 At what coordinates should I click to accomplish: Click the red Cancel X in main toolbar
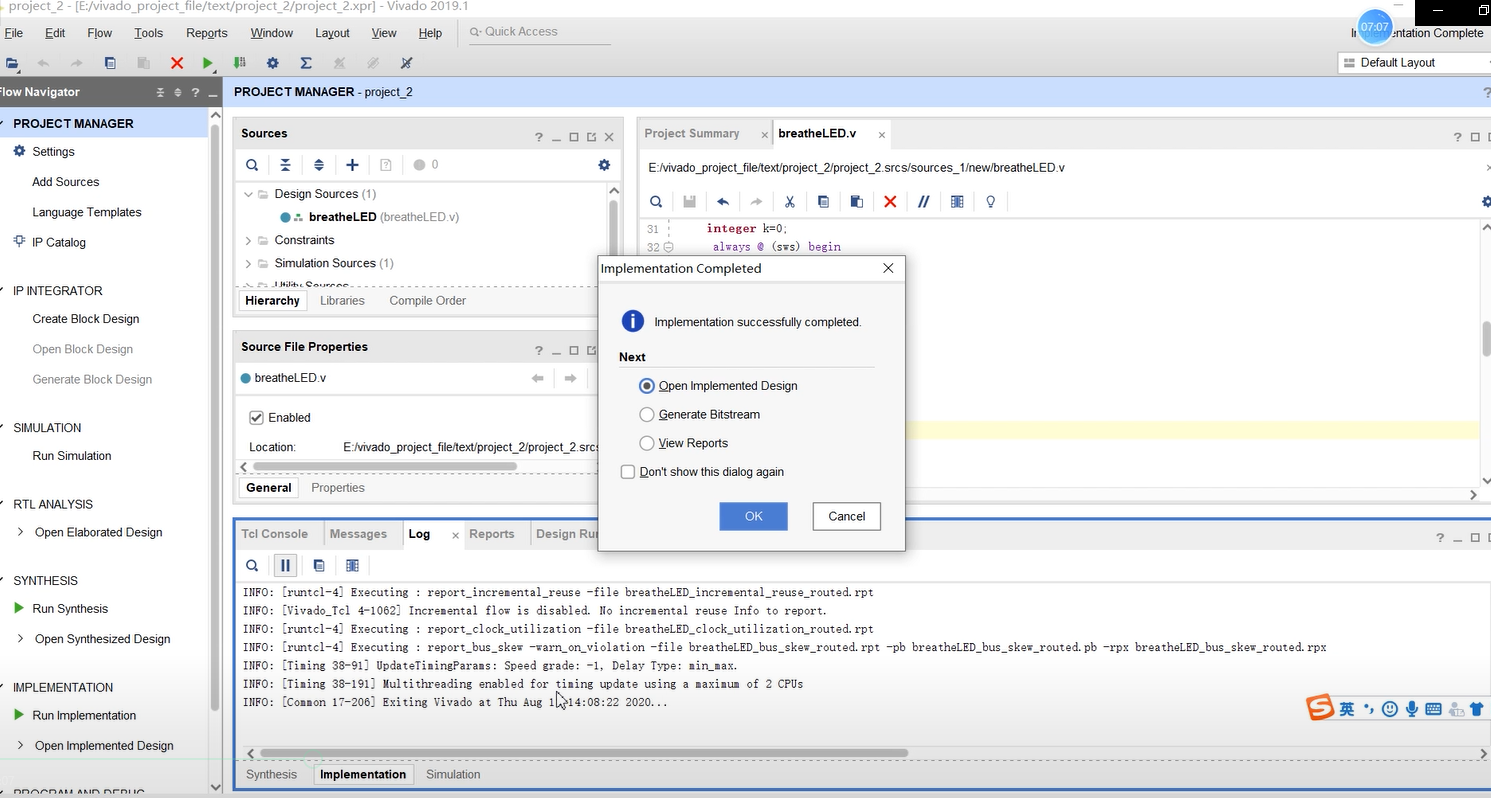(x=177, y=63)
